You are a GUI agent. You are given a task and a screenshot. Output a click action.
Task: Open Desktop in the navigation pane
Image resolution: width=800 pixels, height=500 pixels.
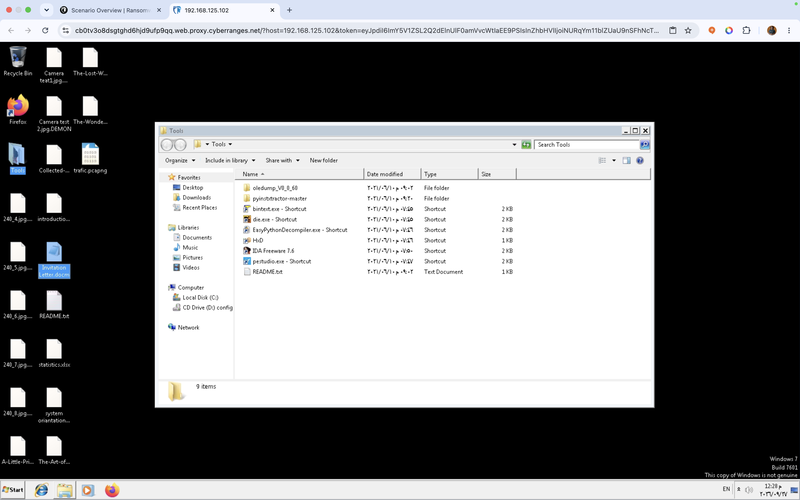click(x=192, y=188)
